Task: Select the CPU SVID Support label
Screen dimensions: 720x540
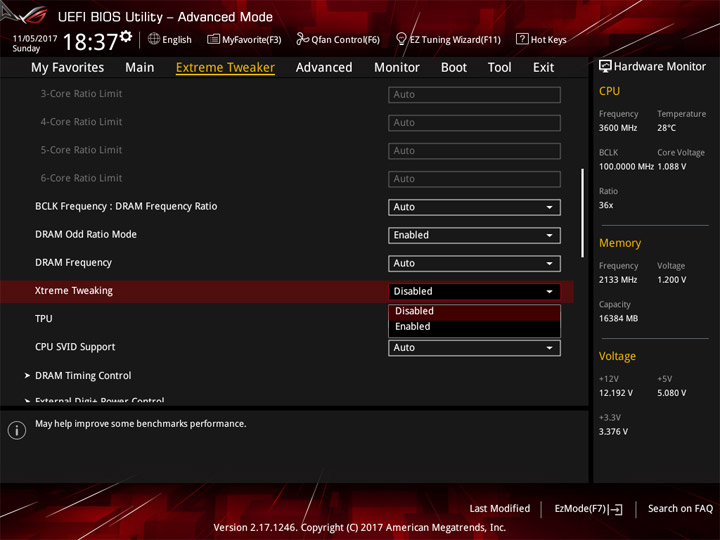Action: [75, 347]
